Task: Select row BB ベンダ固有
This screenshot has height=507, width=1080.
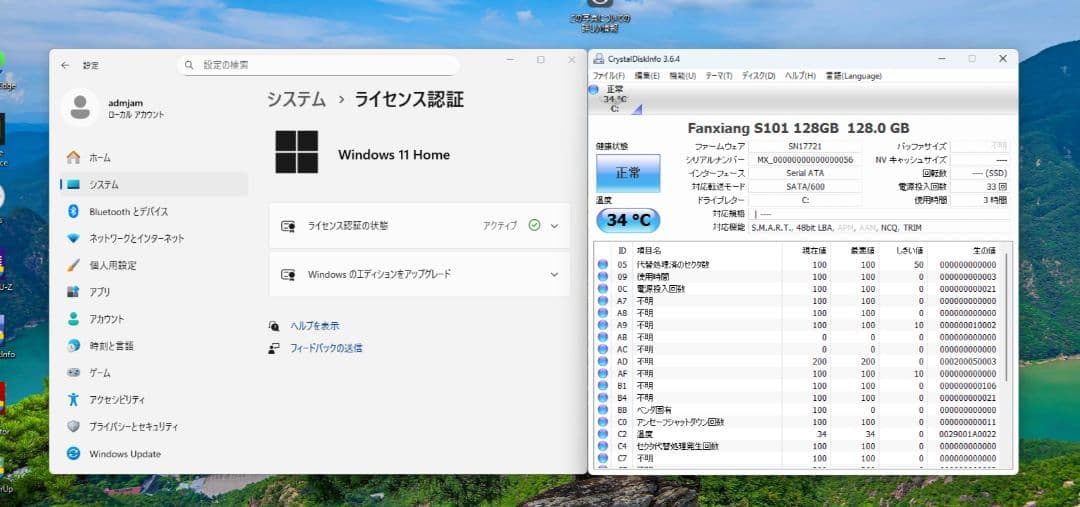Action: 798,410
